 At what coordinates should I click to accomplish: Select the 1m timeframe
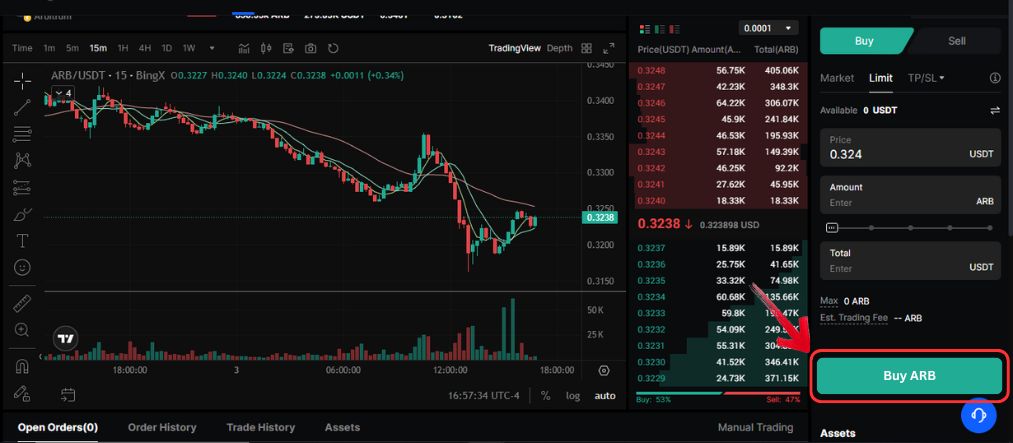49,48
